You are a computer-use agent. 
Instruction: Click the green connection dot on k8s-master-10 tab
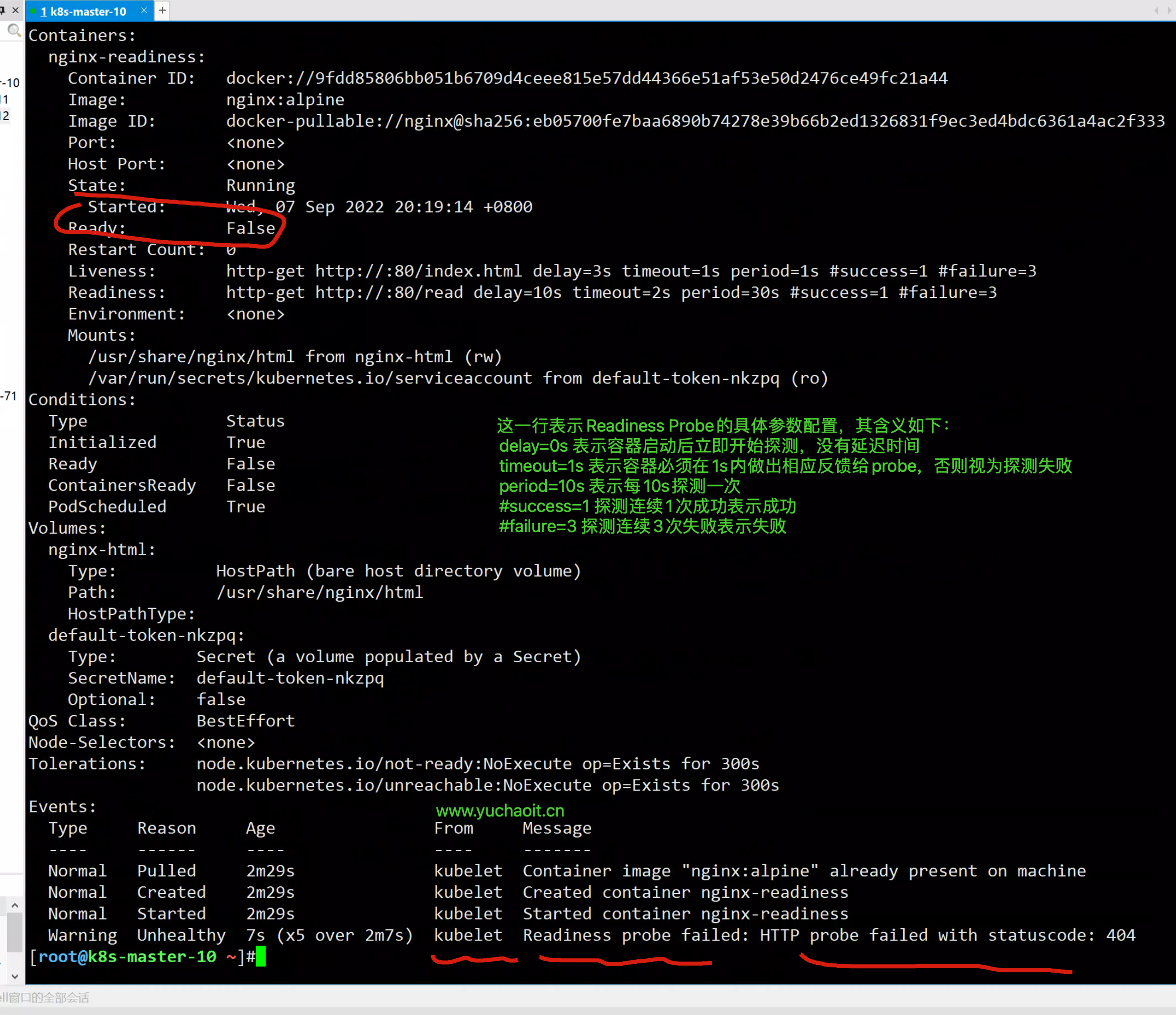tap(33, 11)
